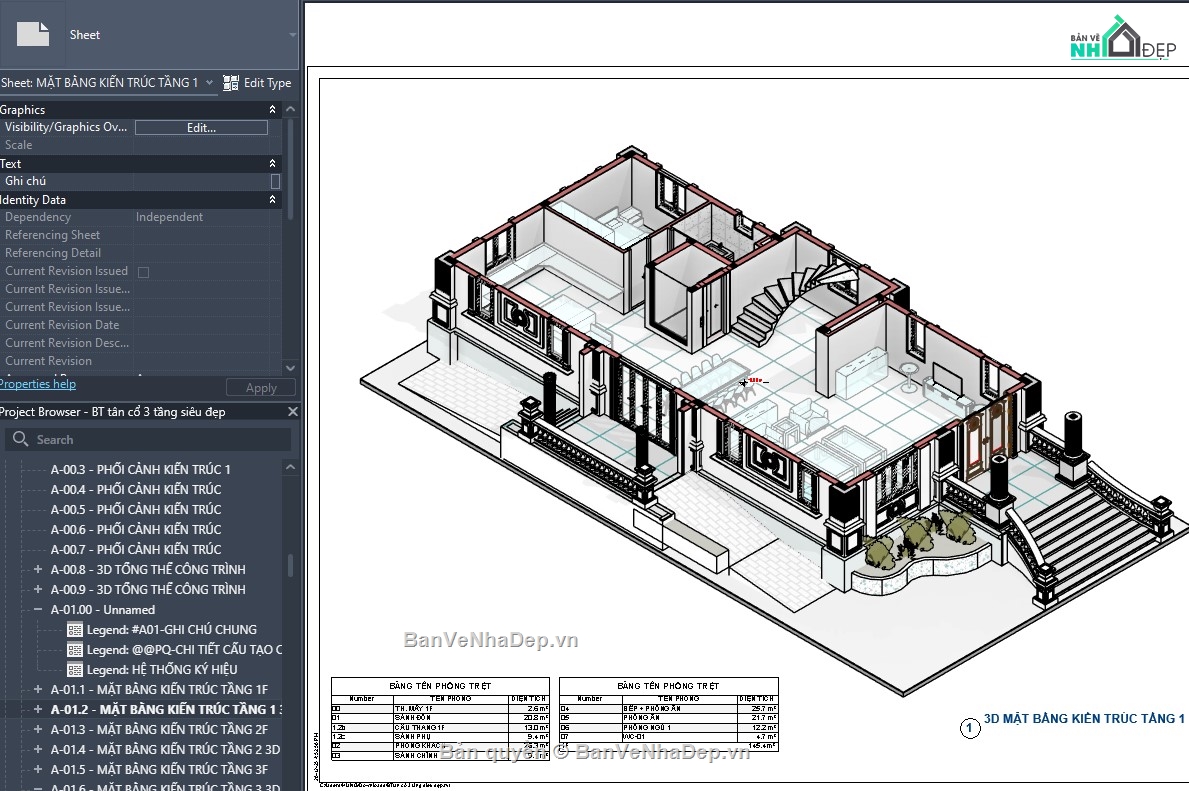Click the 'Project Browser - BT tân cổ' title

[x=112, y=412]
